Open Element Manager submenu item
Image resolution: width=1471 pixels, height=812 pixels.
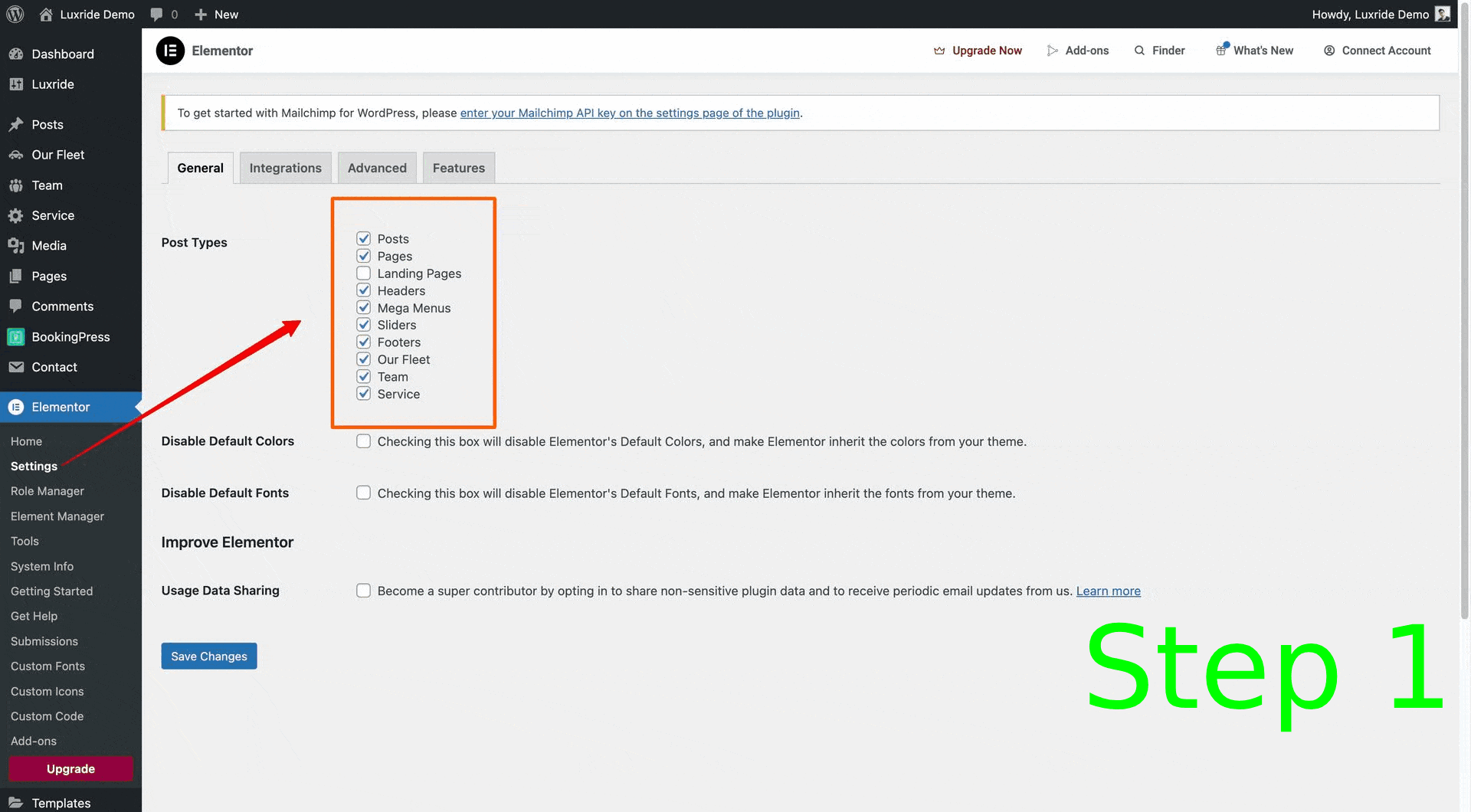pyautogui.click(x=57, y=516)
